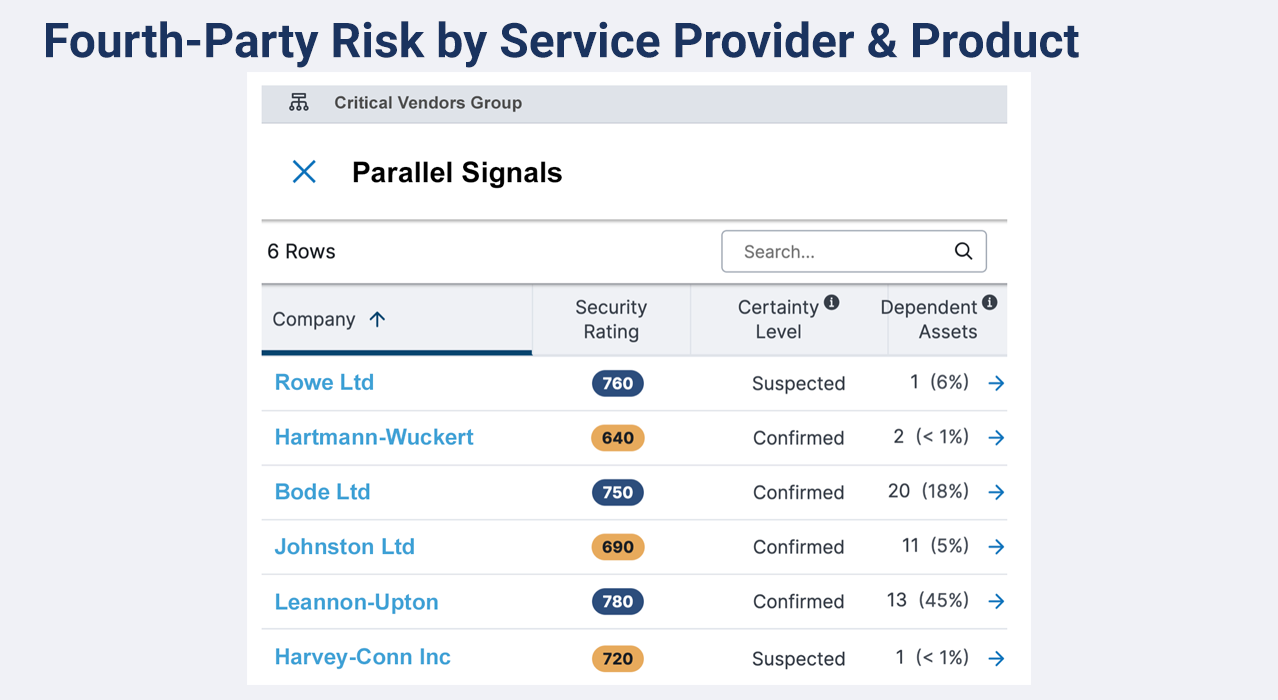1278x700 pixels.
Task: Open Harvey-Conn Inc row arrow
Action: [995, 658]
